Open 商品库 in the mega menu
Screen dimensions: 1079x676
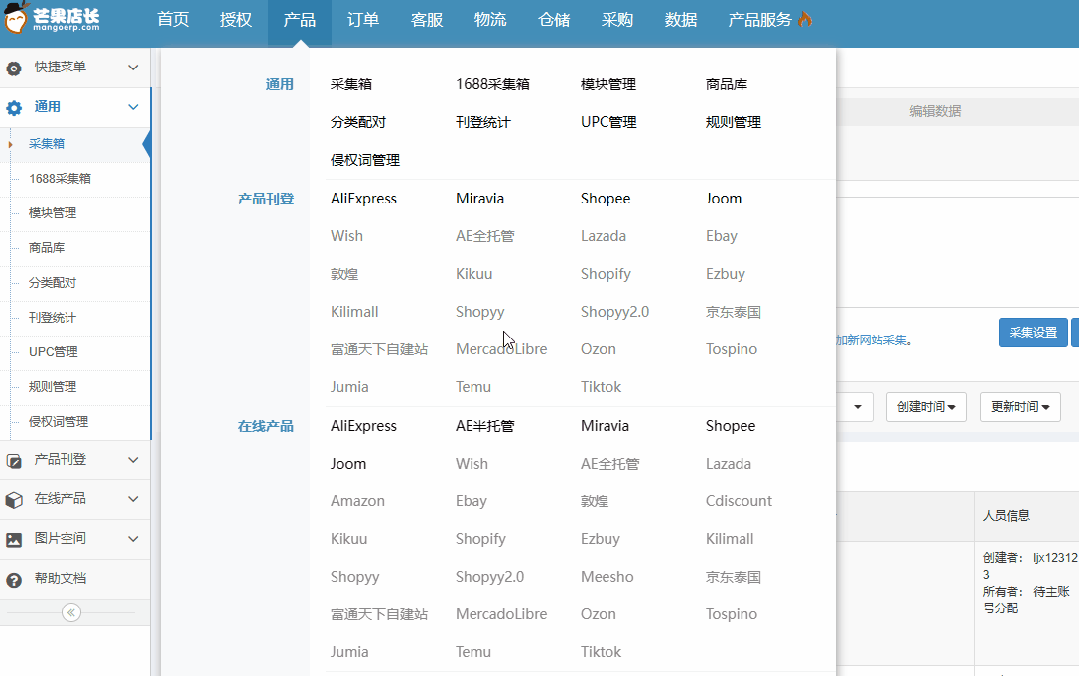(727, 84)
